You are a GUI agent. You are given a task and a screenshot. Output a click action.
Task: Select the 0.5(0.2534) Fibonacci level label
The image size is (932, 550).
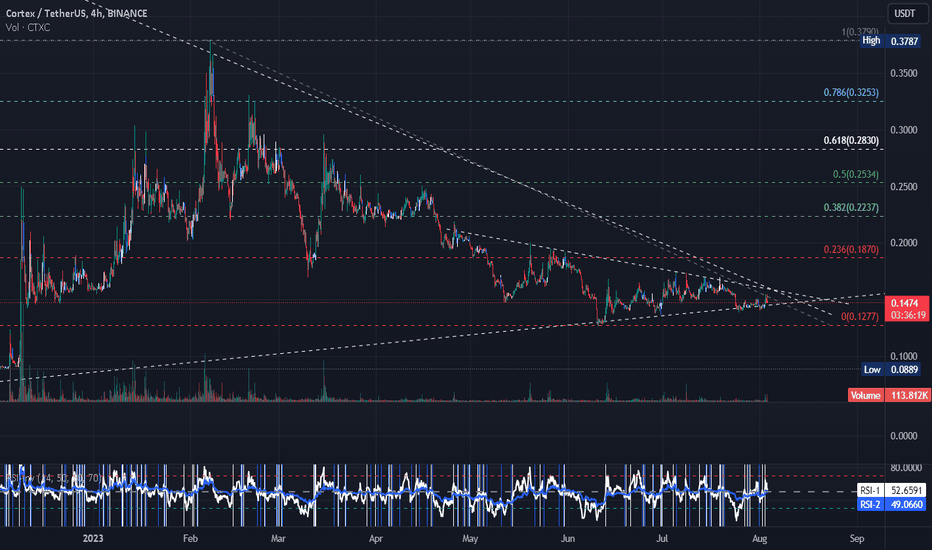point(855,174)
